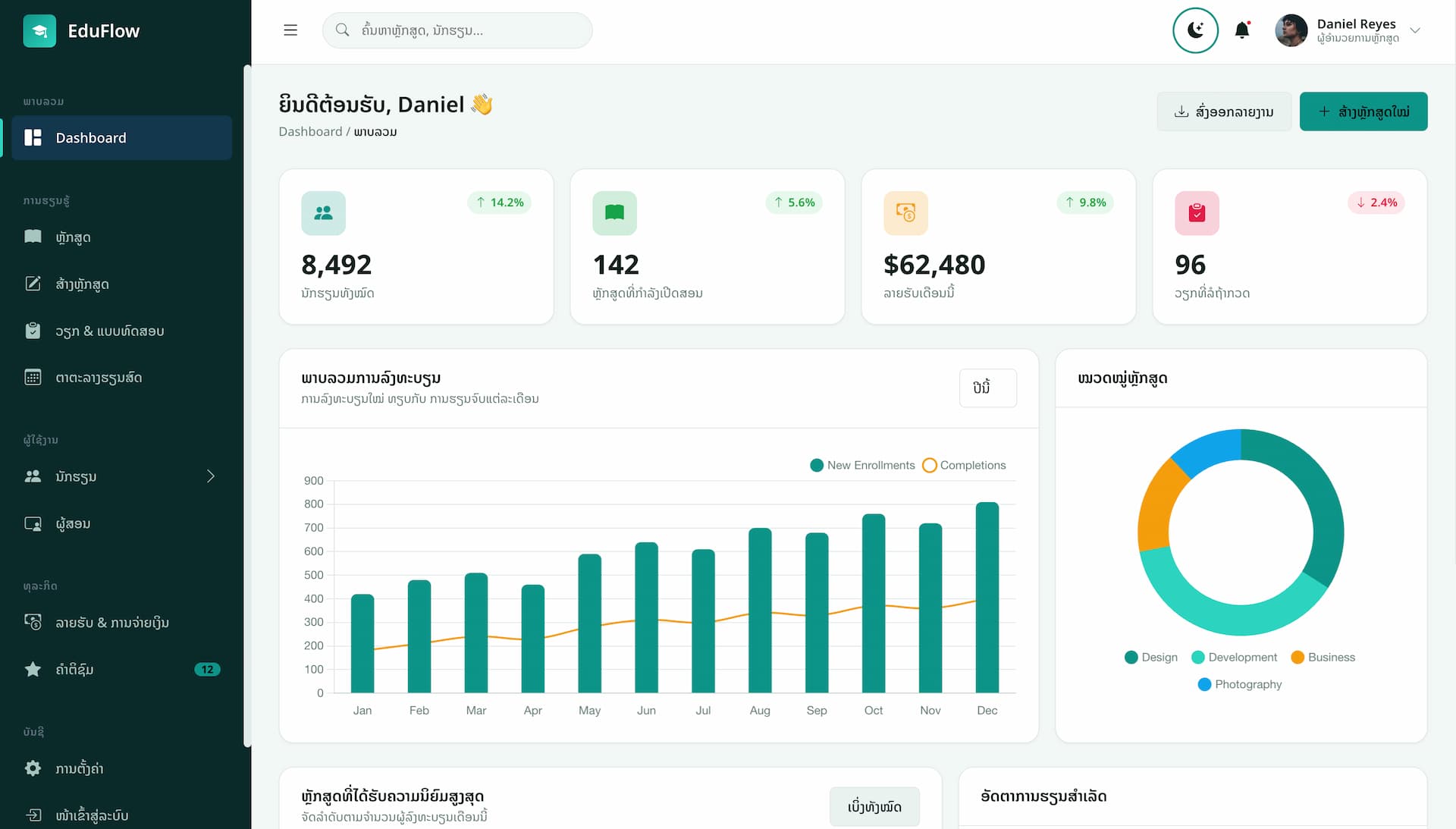Click the search magnifier icon
The image size is (1456, 829).
pos(342,30)
